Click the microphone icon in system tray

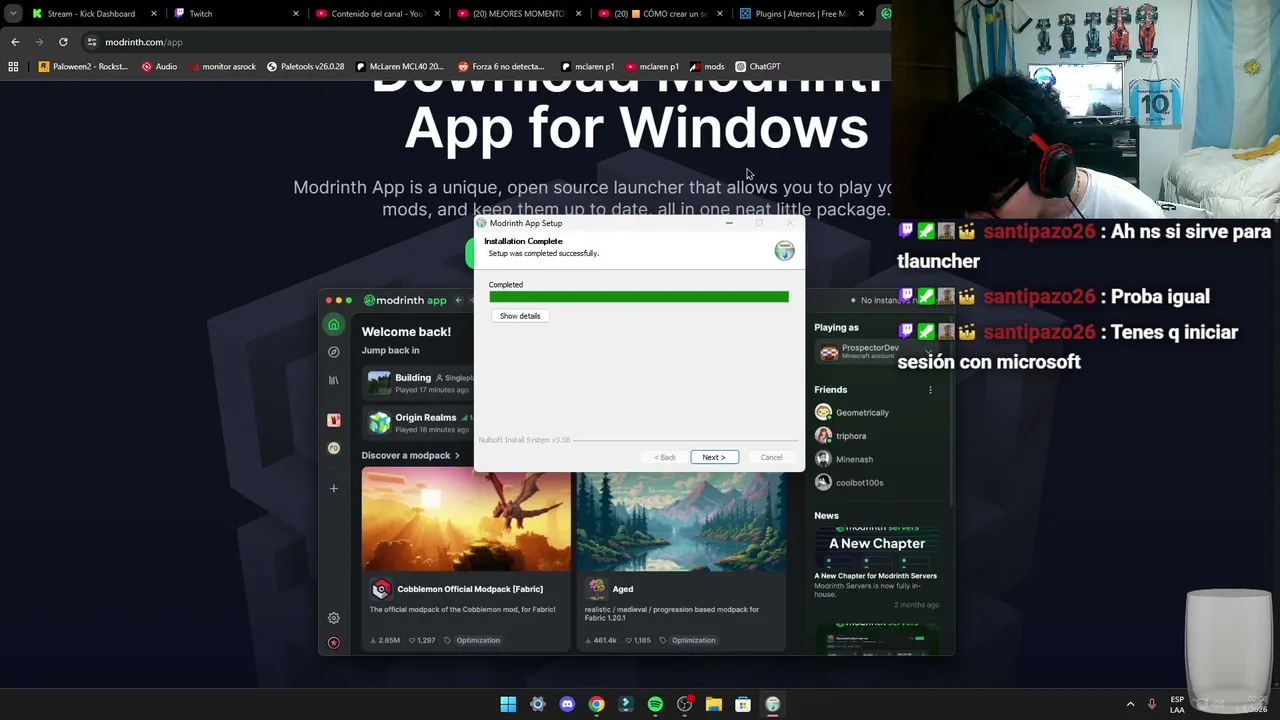[x=1152, y=705]
